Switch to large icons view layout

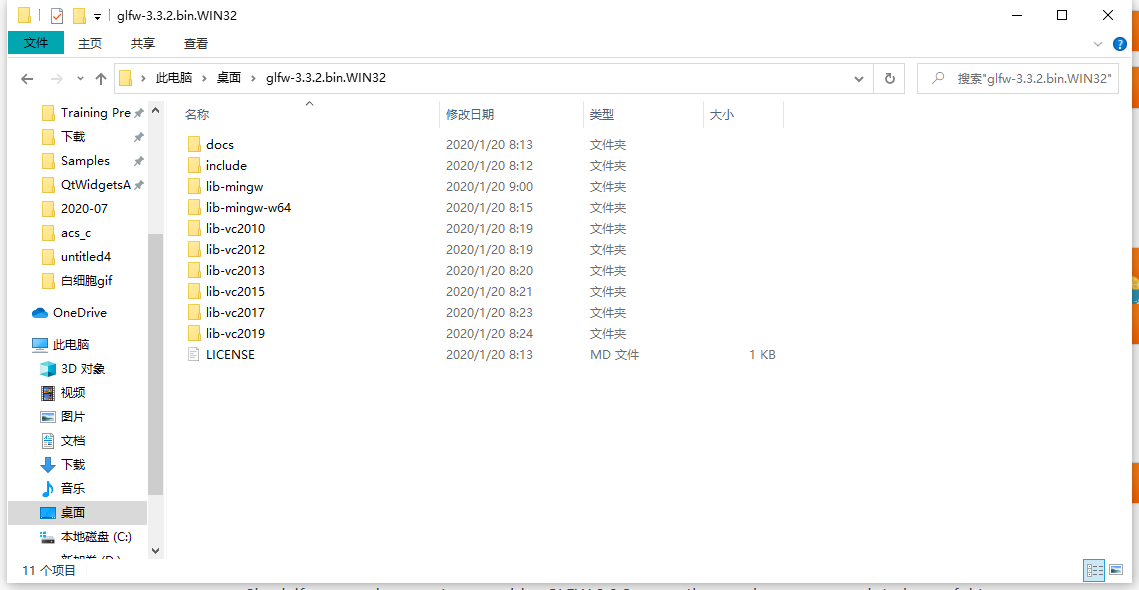coord(1114,570)
